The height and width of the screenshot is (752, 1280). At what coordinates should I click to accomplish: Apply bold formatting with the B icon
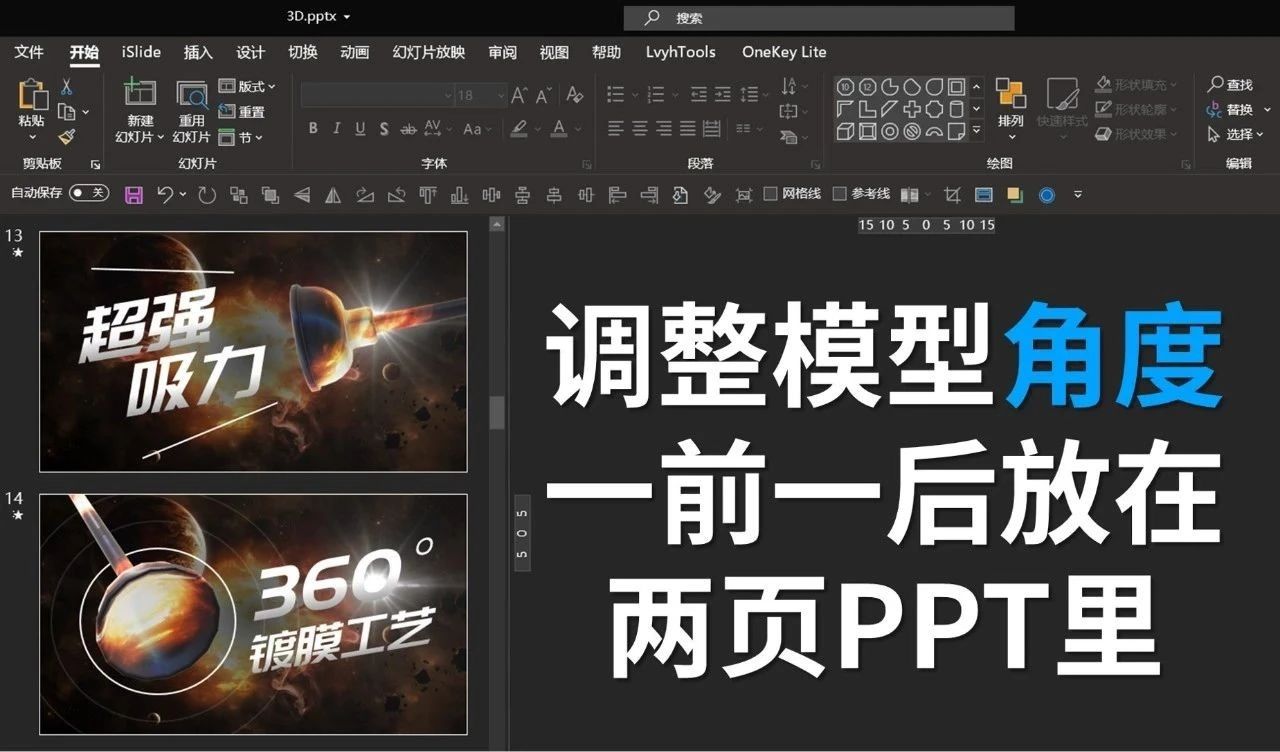pos(312,128)
